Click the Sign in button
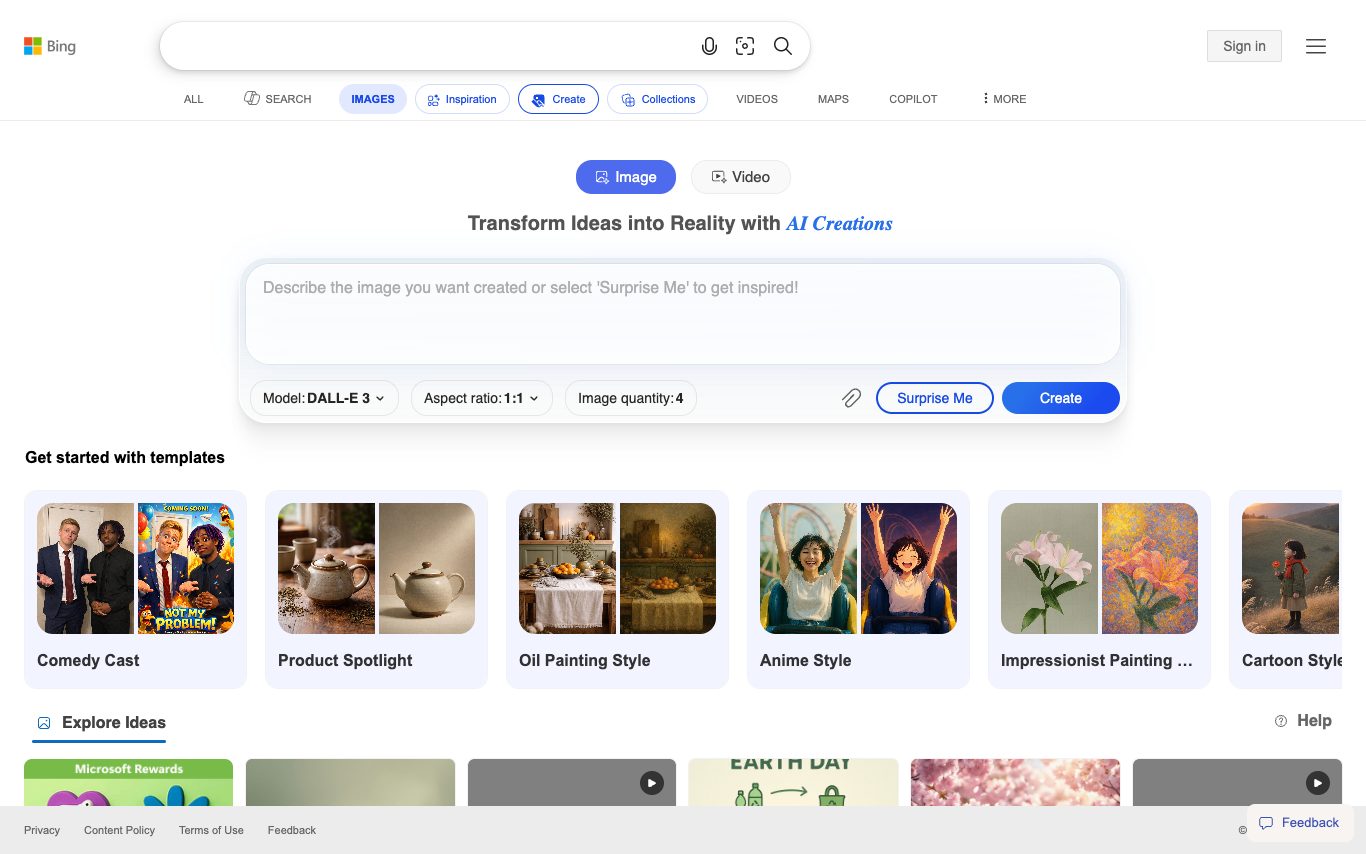1366x854 pixels. point(1244,46)
